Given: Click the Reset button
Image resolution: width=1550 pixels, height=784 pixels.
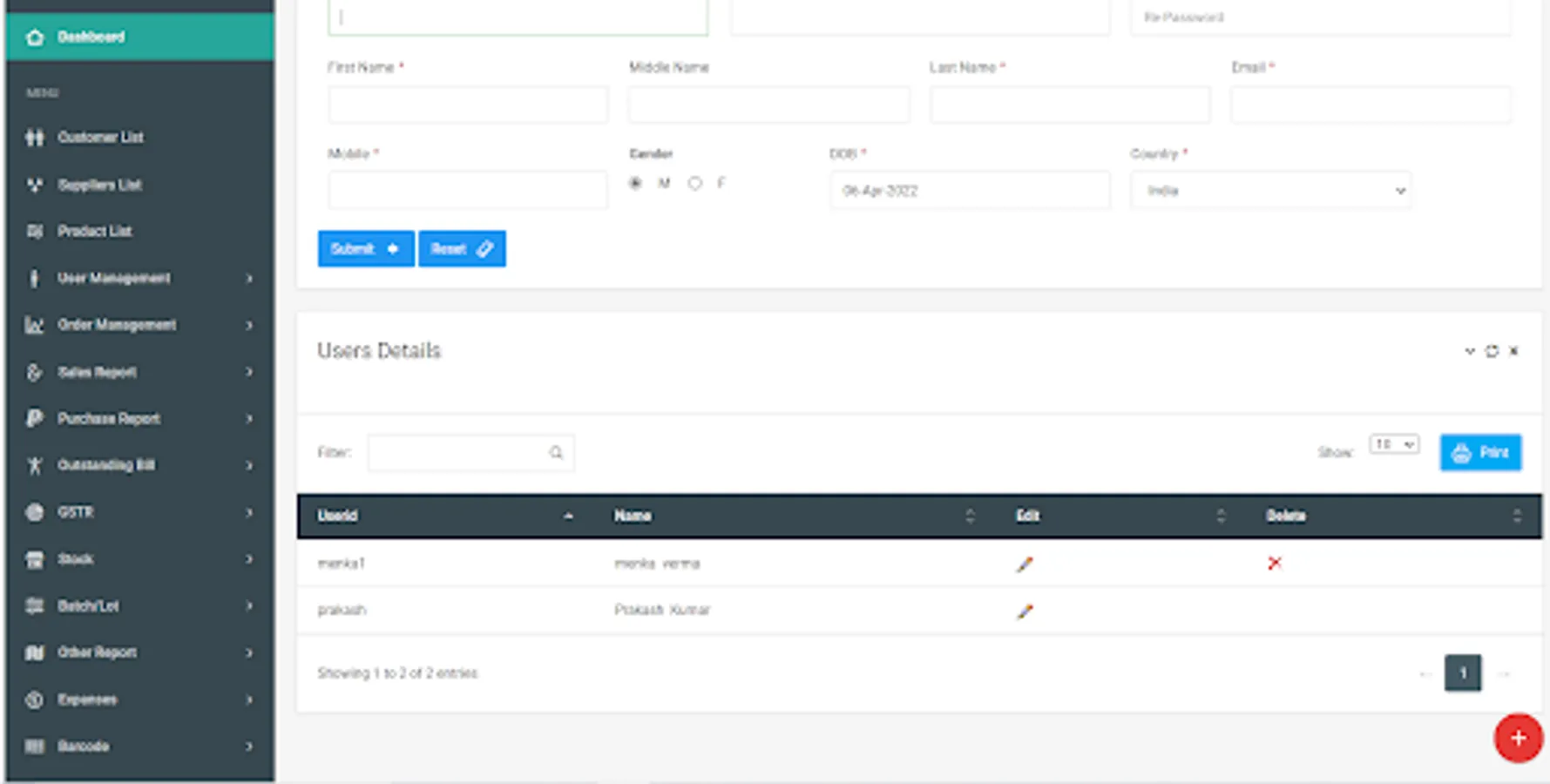Looking at the screenshot, I should point(462,248).
